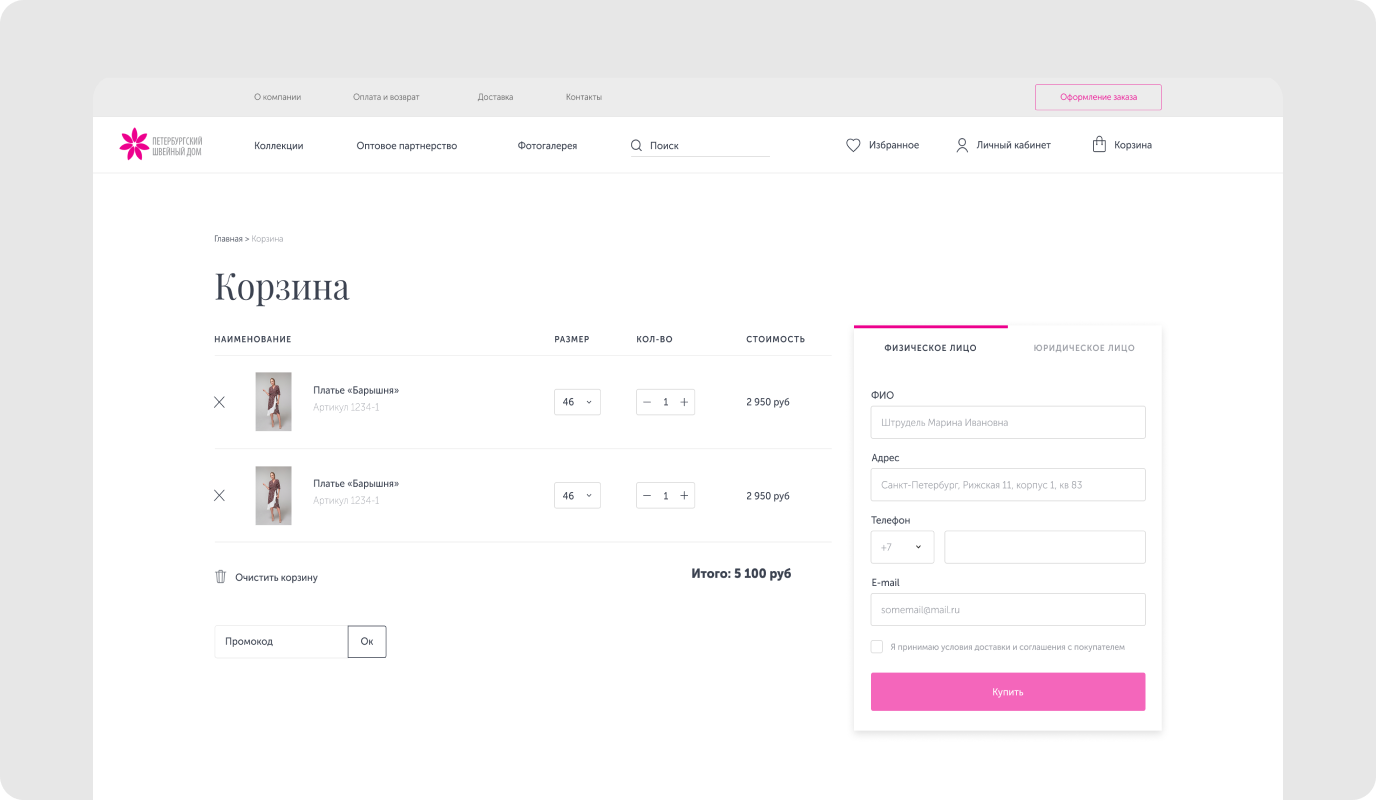This screenshot has height=800, width=1376.
Task: Decrease quantity of the first dress row
Action: point(647,402)
